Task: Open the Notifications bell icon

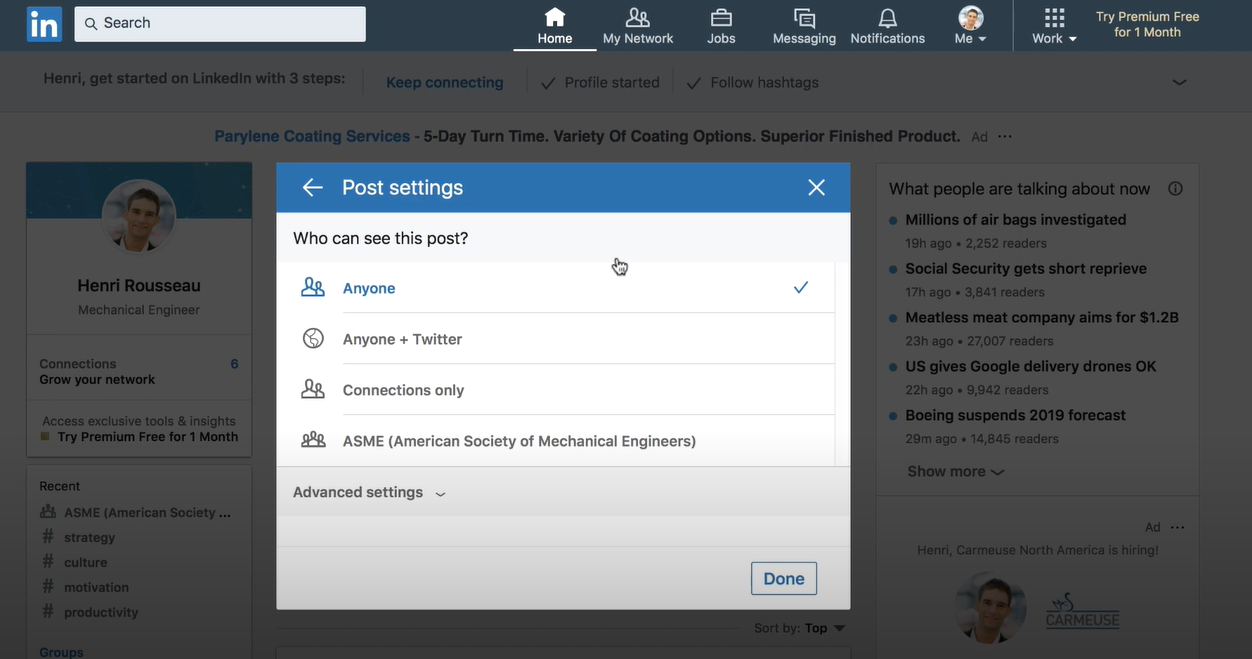Action: [887, 18]
